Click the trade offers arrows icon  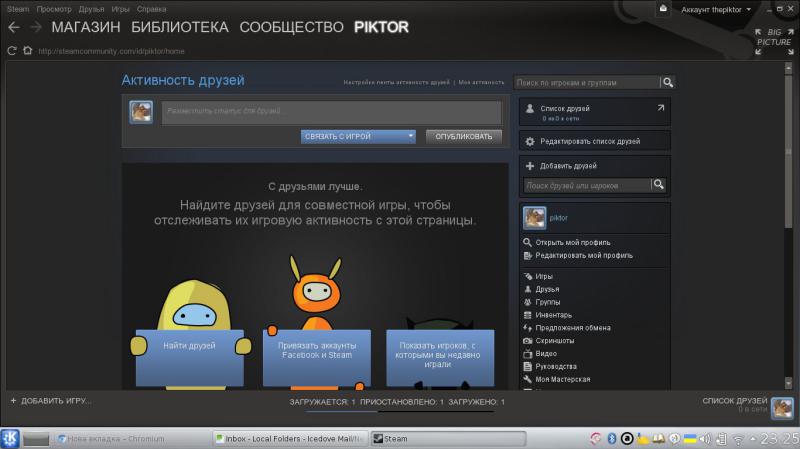528,328
